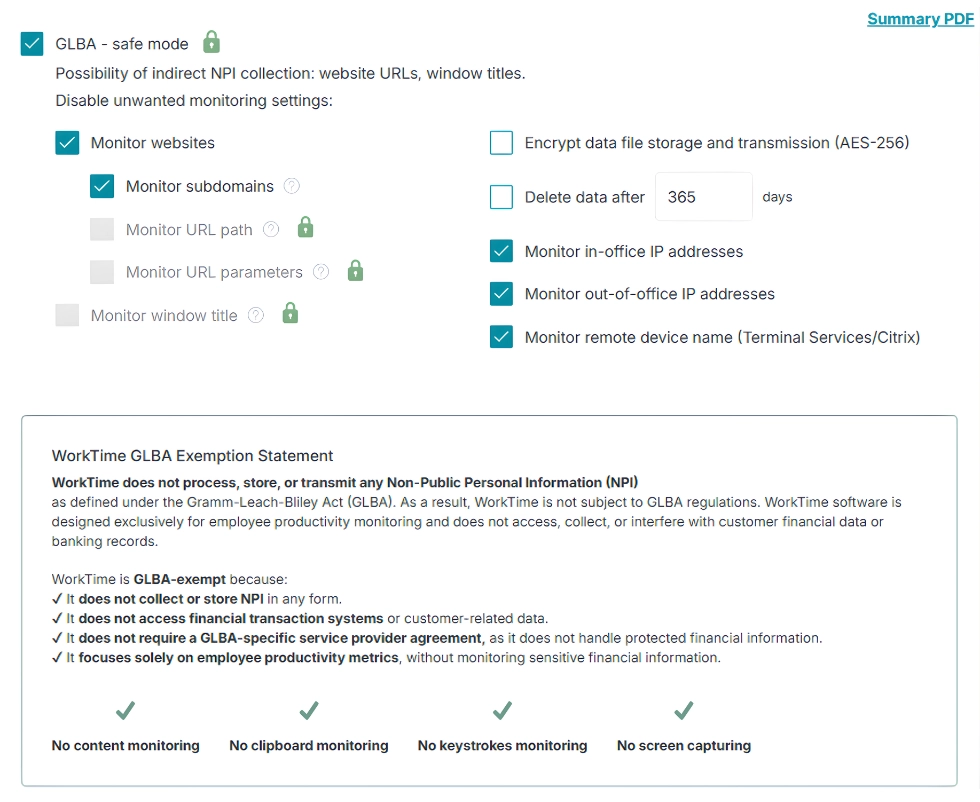
Task: Click the green checkmark above No content monitoring
Action: click(125, 711)
